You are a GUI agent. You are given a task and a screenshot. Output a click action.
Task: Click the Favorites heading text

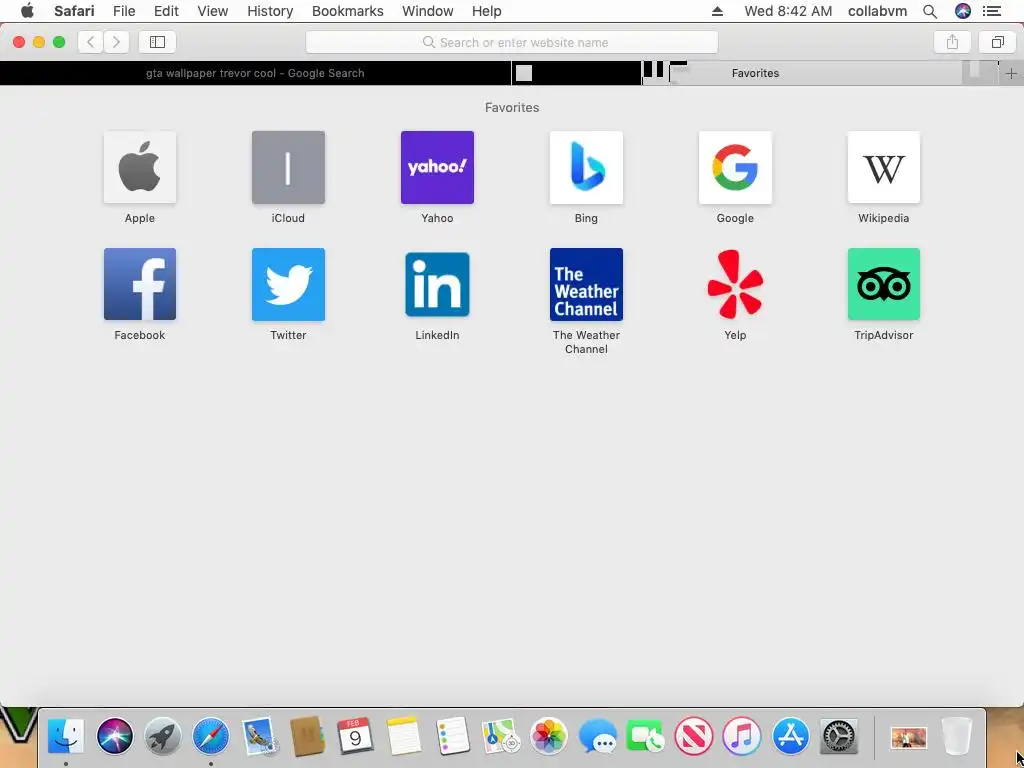[x=512, y=107]
